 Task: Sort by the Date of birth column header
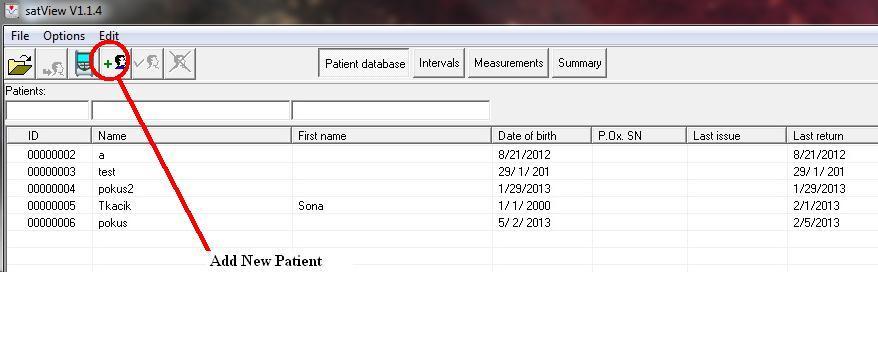click(541, 136)
